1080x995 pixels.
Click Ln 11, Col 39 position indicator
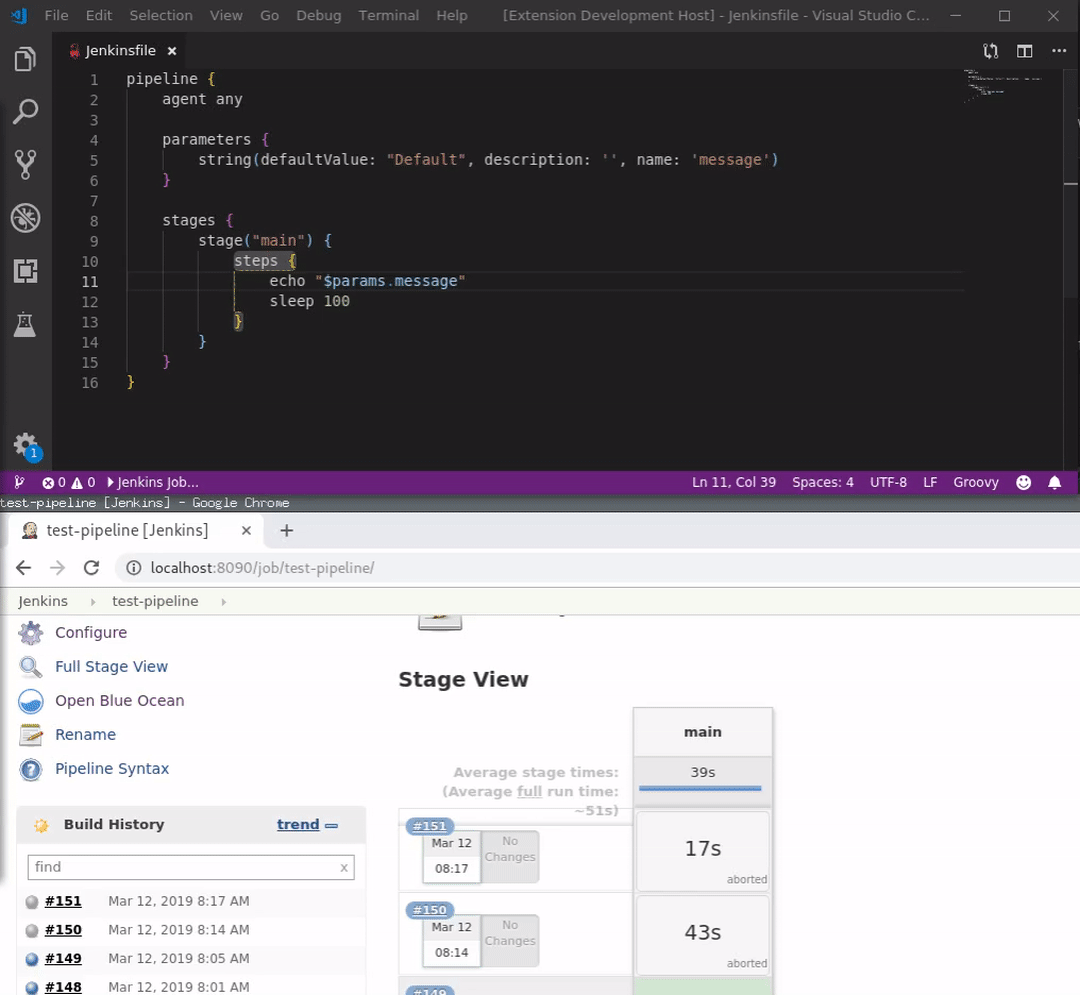[x=734, y=482]
